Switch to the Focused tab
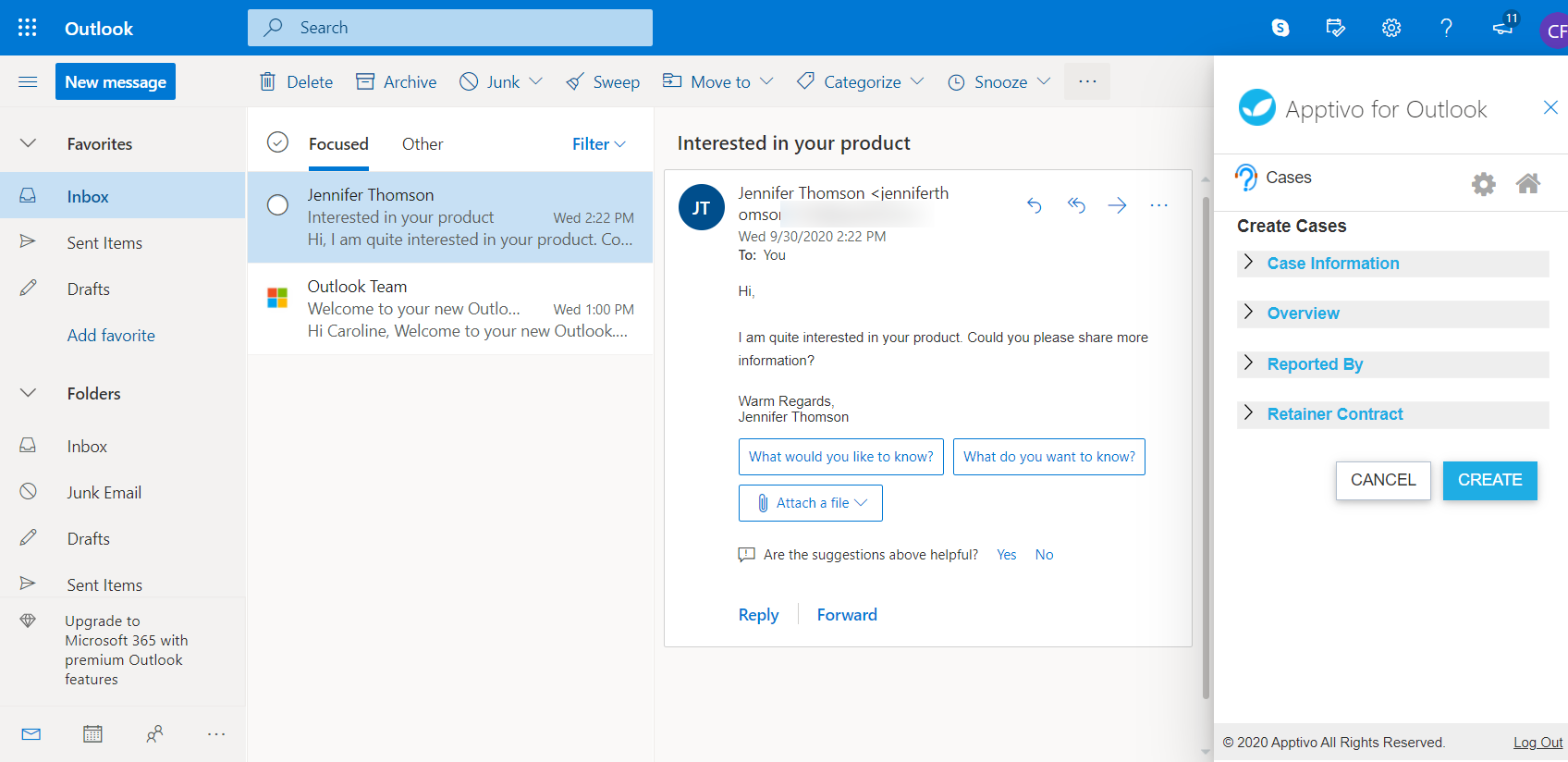 pyautogui.click(x=338, y=144)
